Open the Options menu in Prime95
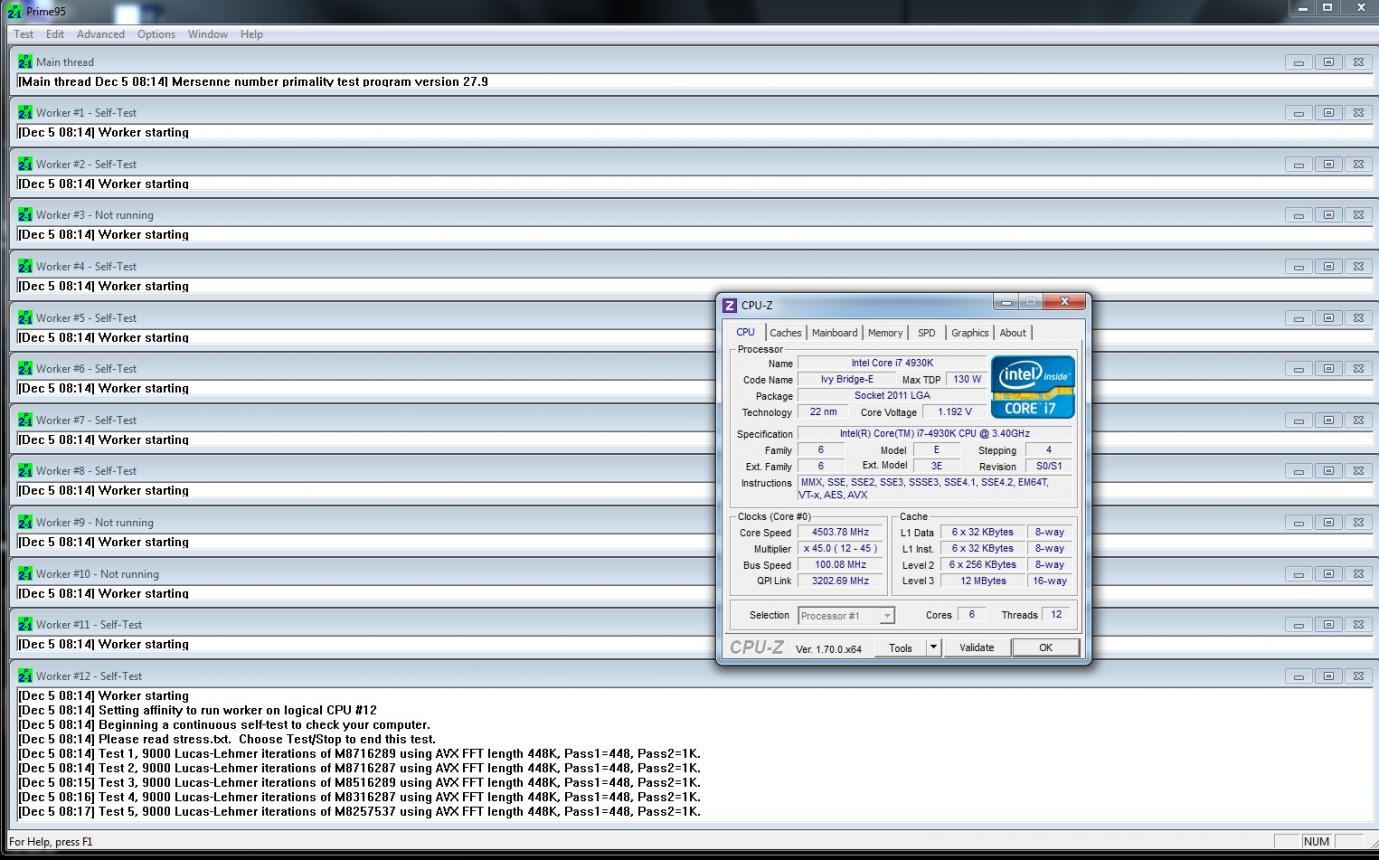 coord(156,34)
